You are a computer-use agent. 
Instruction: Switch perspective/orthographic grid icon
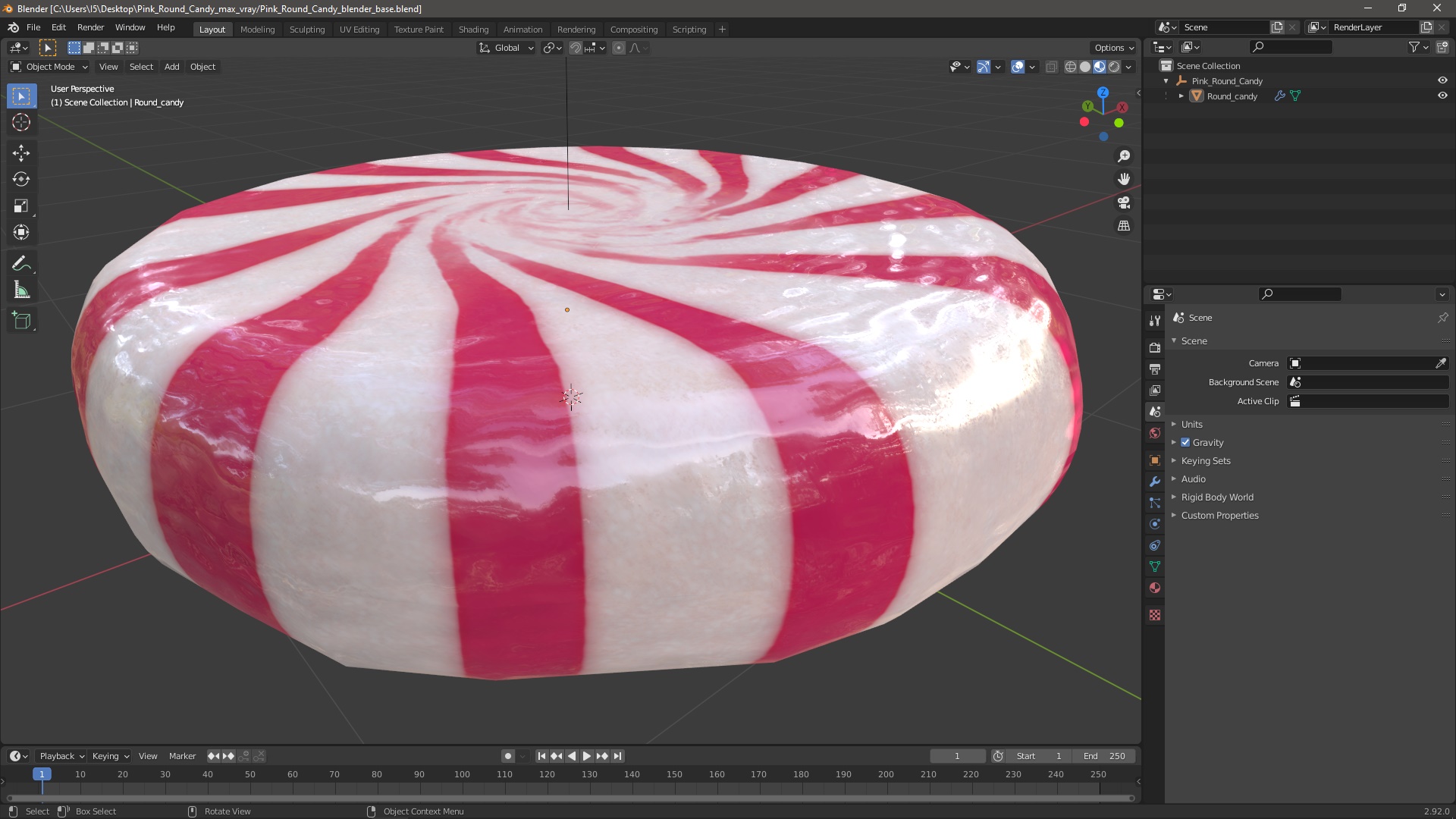1124,226
